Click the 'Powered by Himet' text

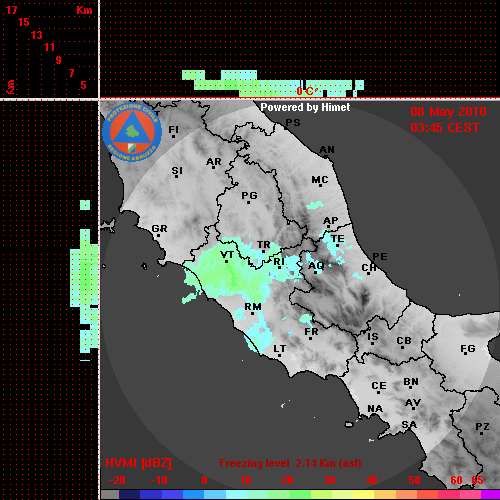[305, 107]
